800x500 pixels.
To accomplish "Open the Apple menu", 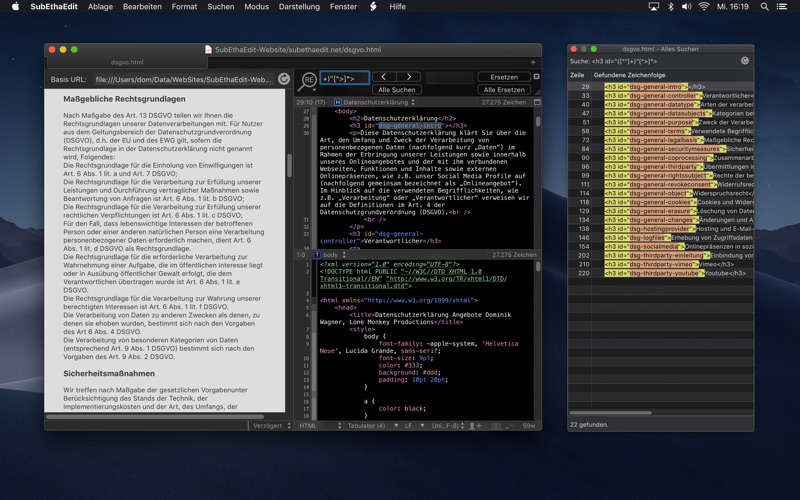I will 15,7.
